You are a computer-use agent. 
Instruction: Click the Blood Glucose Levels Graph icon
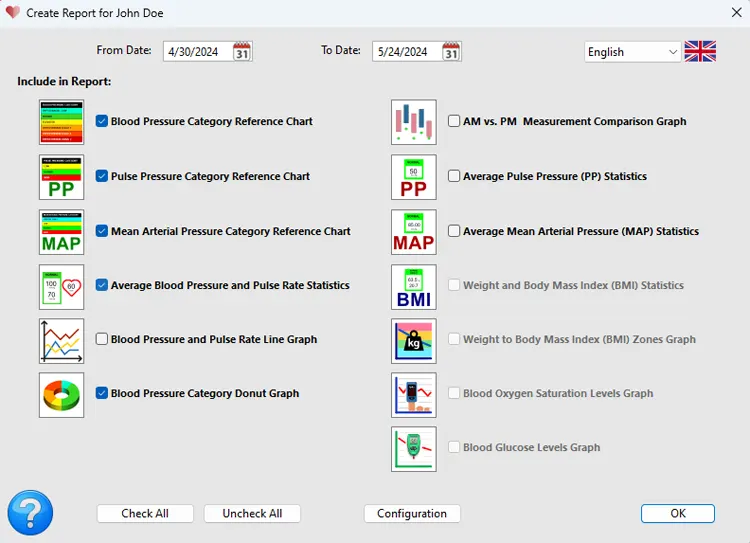pyautogui.click(x=413, y=449)
